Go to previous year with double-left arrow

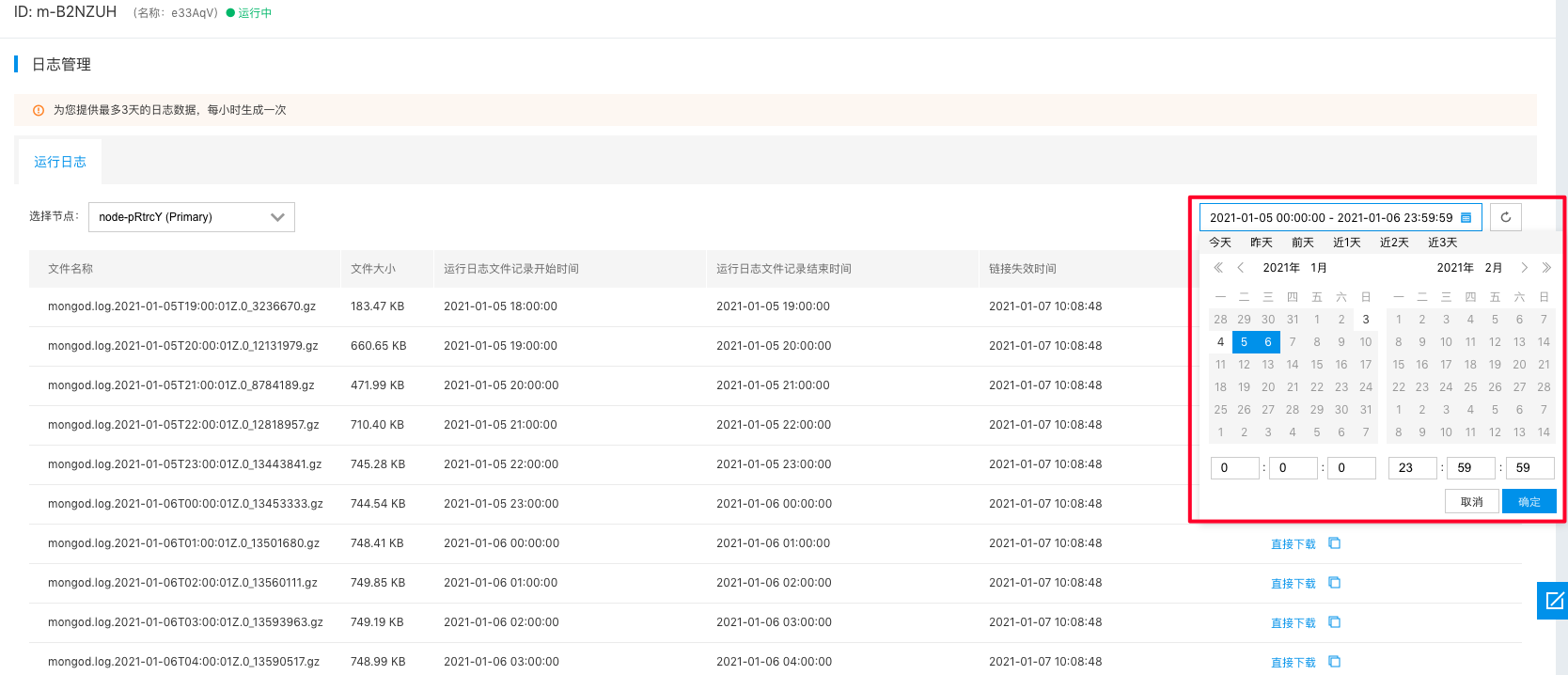[x=1218, y=268]
